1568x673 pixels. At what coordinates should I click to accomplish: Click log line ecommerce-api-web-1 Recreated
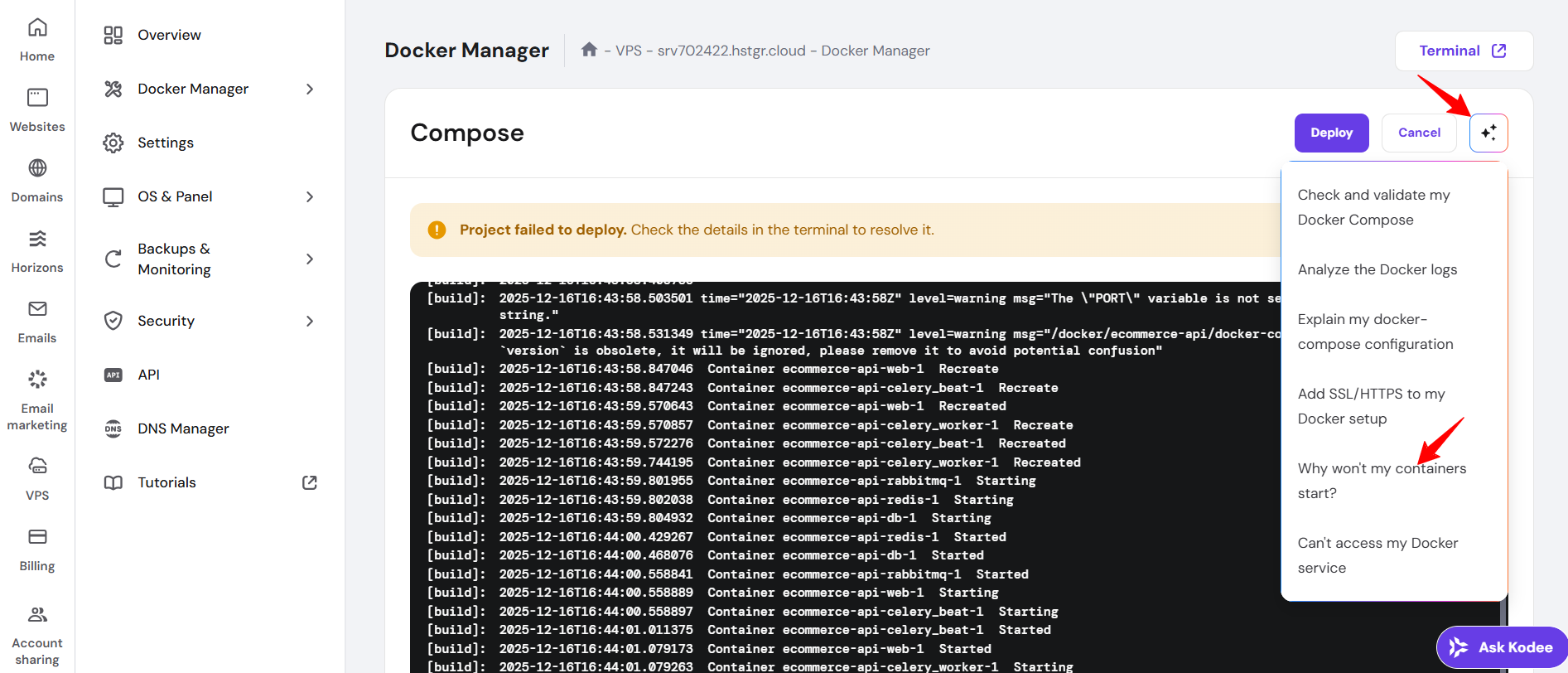click(716, 406)
